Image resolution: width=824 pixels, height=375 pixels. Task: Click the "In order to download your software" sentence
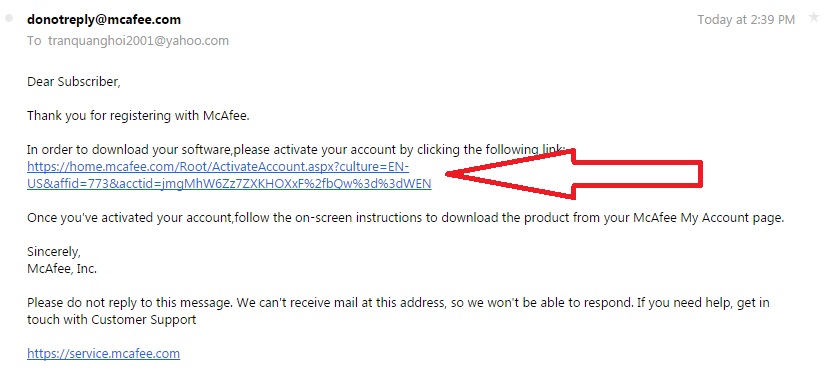pos(296,150)
